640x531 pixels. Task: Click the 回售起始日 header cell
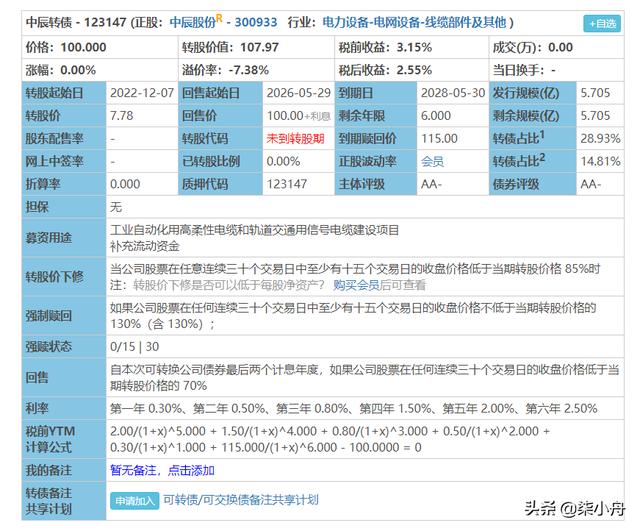[220, 93]
